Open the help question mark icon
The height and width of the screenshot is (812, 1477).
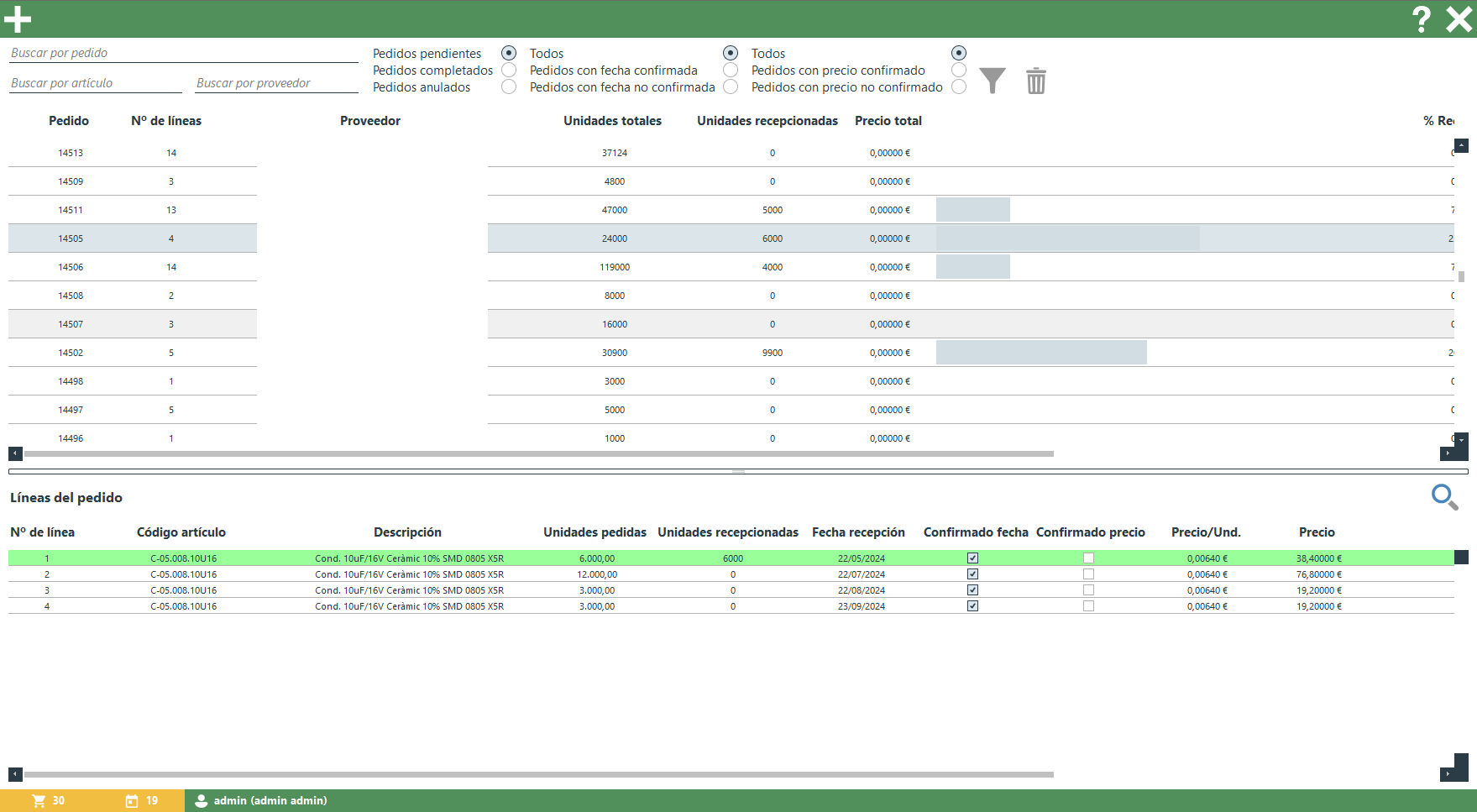[1421, 19]
